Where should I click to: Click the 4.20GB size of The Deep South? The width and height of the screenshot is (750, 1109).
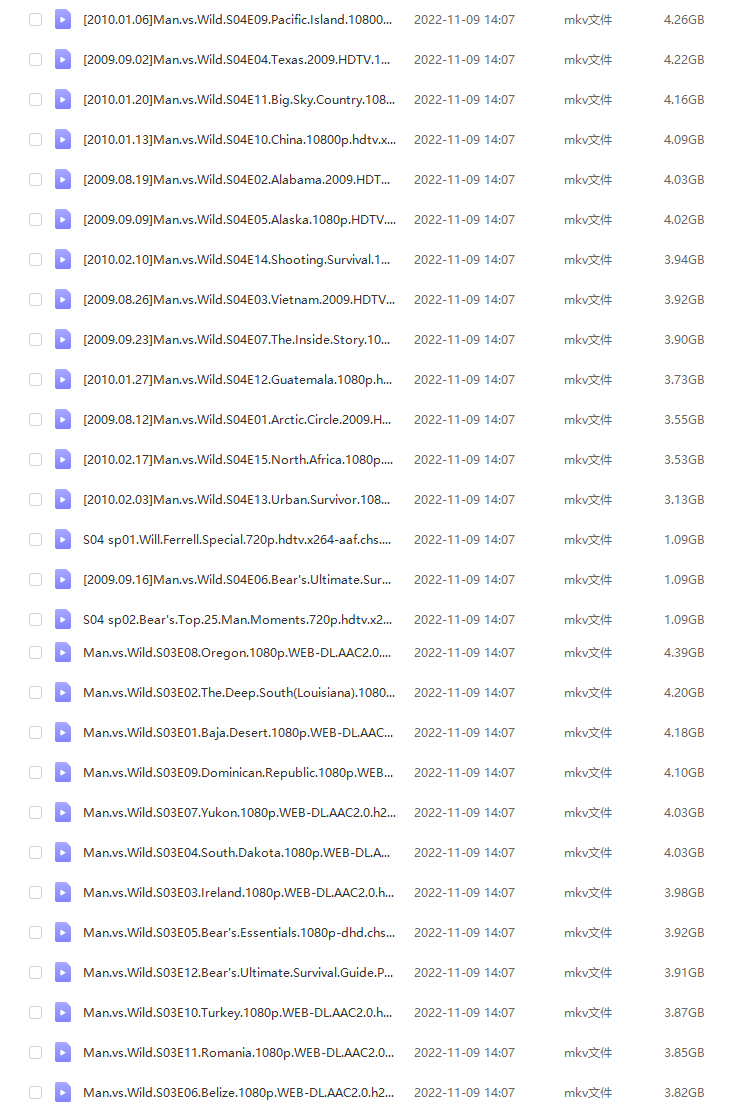point(683,692)
